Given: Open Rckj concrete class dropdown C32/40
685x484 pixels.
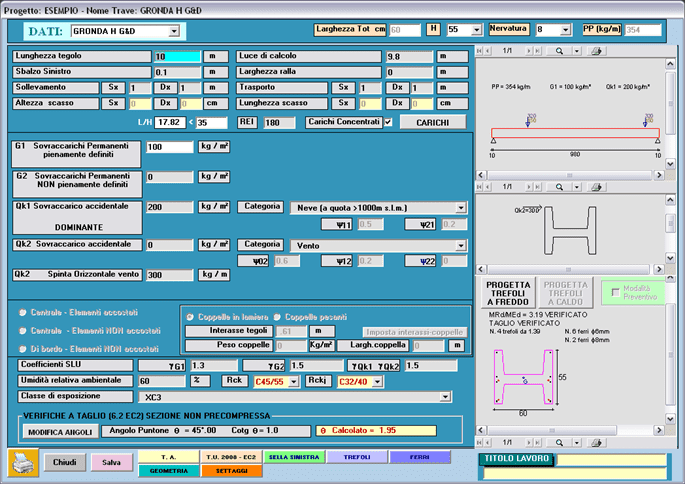Looking at the screenshot, I should click(378, 382).
